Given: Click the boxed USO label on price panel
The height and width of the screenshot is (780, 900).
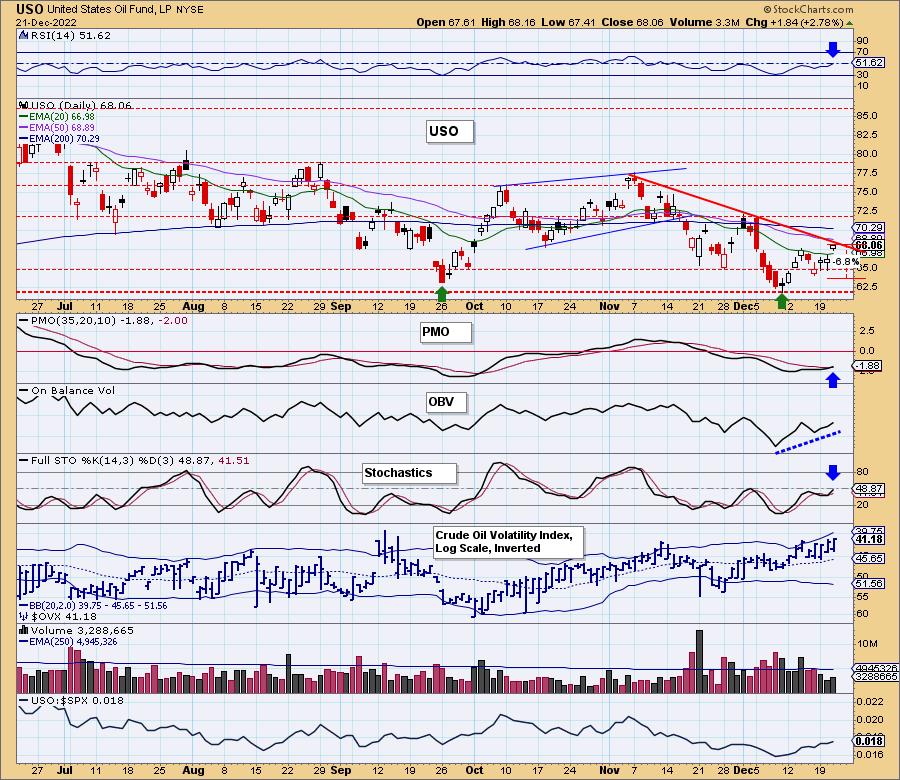Looking at the screenshot, I should [x=450, y=131].
